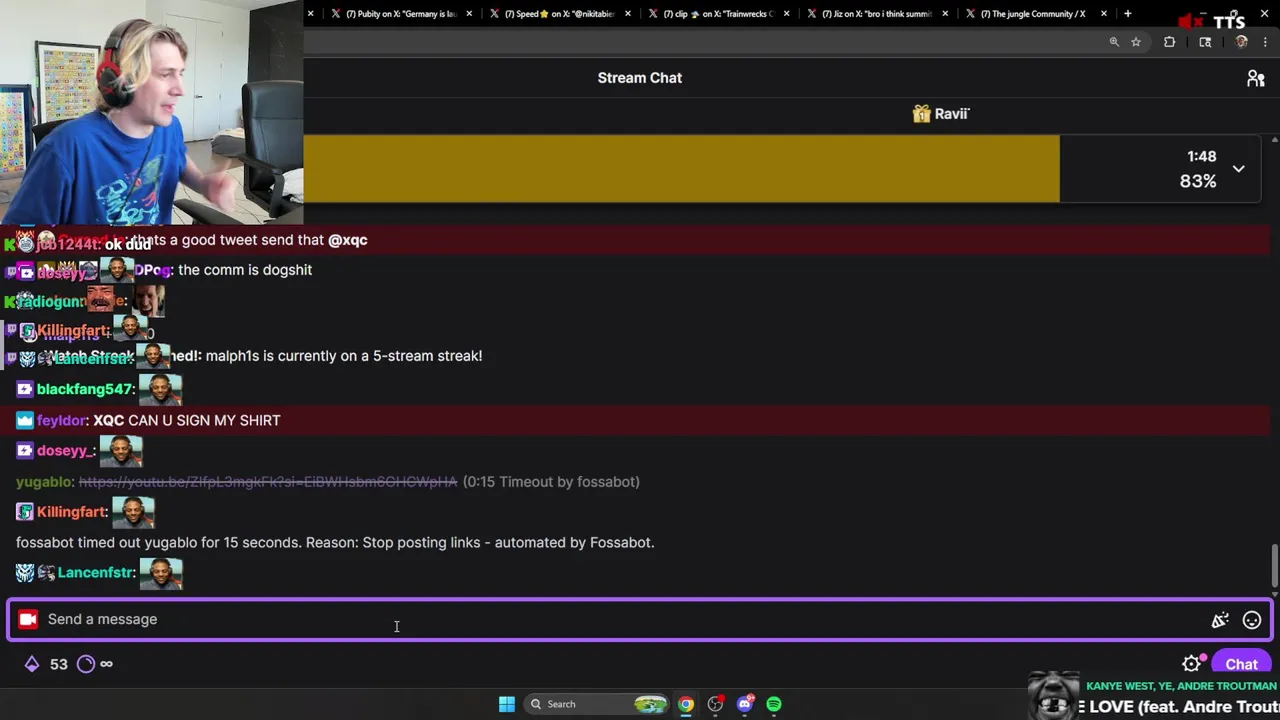
Task: Click the browser media control icon
Action: point(1205,42)
